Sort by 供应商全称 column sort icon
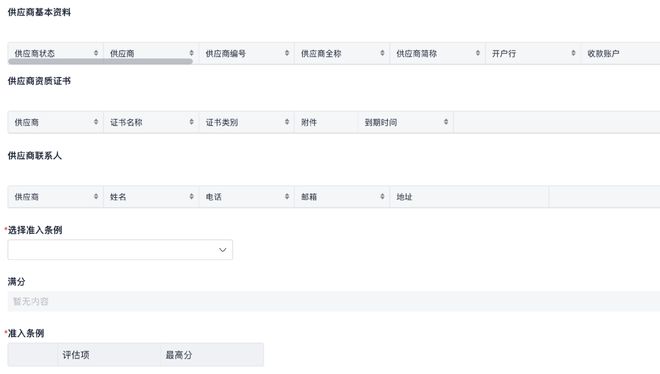The height and width of the screenshot is (374, 660). pyautogui.click(x=382, y=53)
